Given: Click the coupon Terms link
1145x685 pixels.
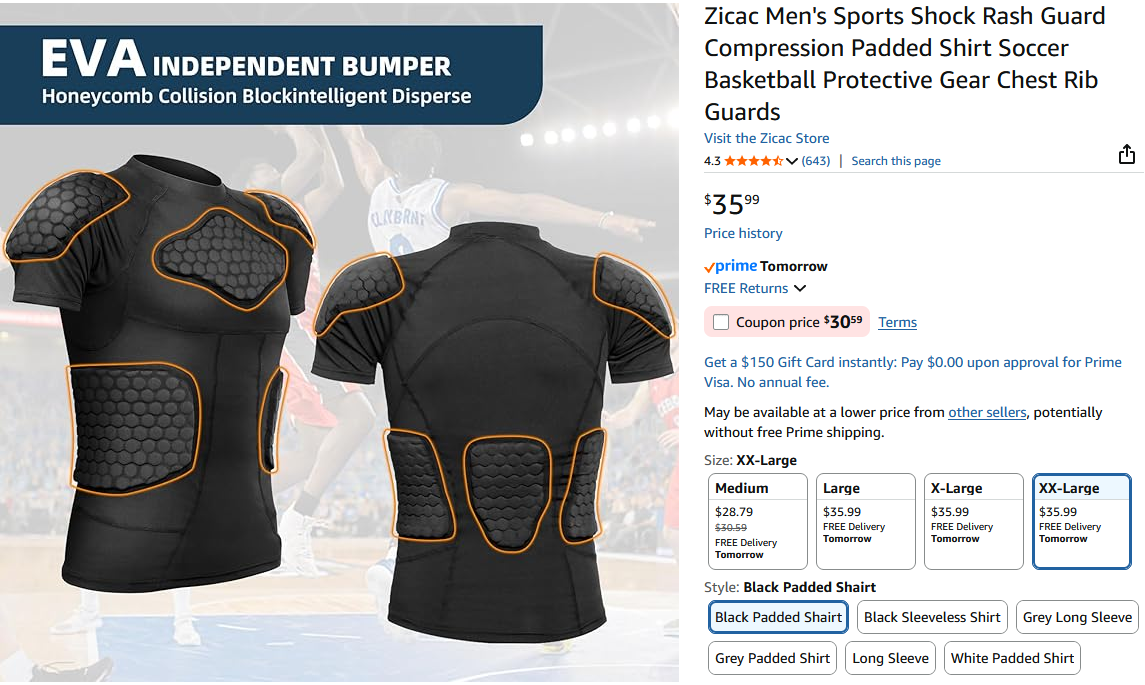Looking at the screenshot, I should pos(897,322).
